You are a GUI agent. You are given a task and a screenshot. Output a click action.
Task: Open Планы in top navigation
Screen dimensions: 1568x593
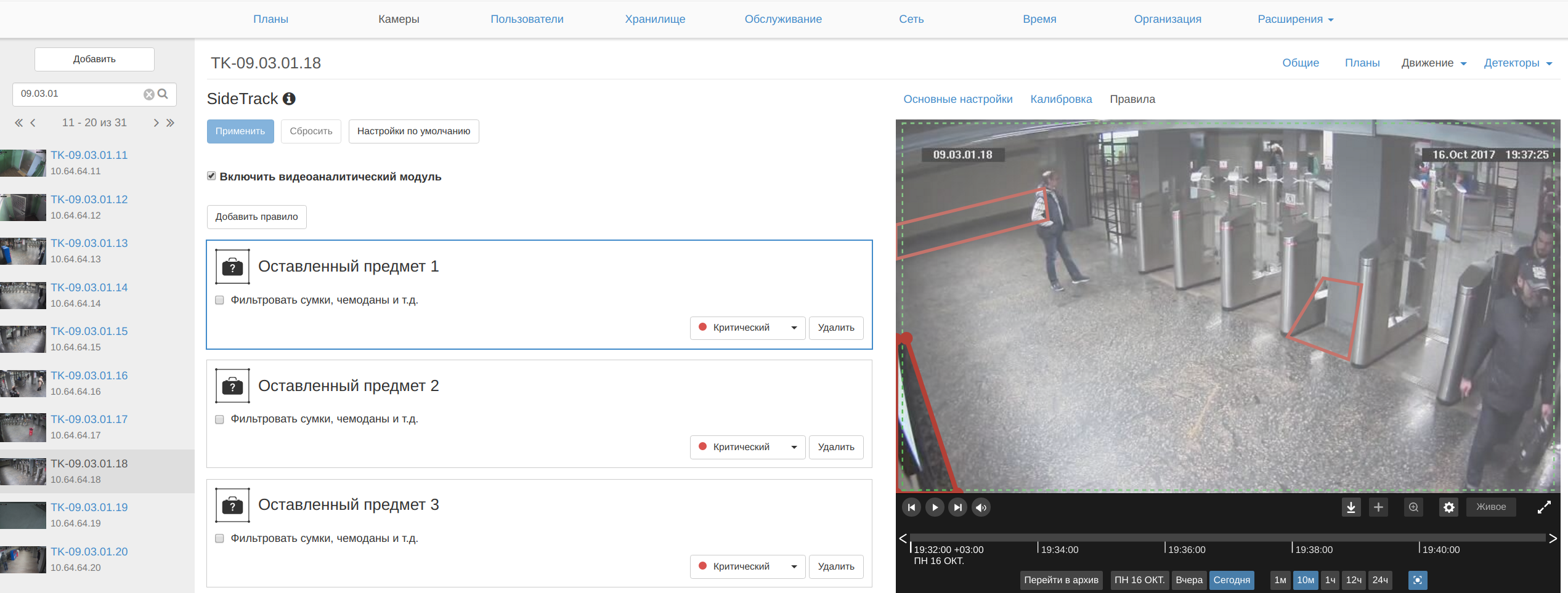270,19
